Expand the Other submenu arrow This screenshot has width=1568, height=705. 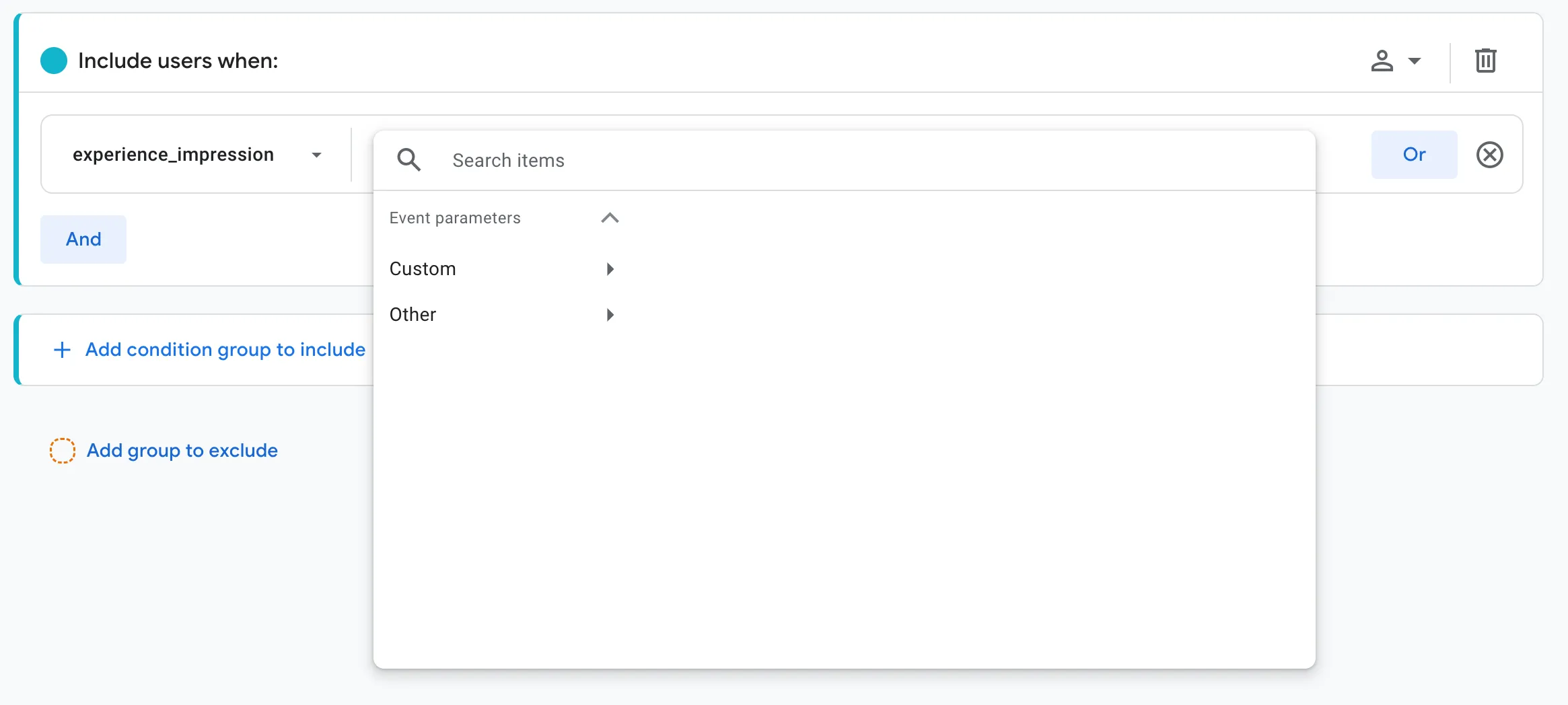point(610,315)
